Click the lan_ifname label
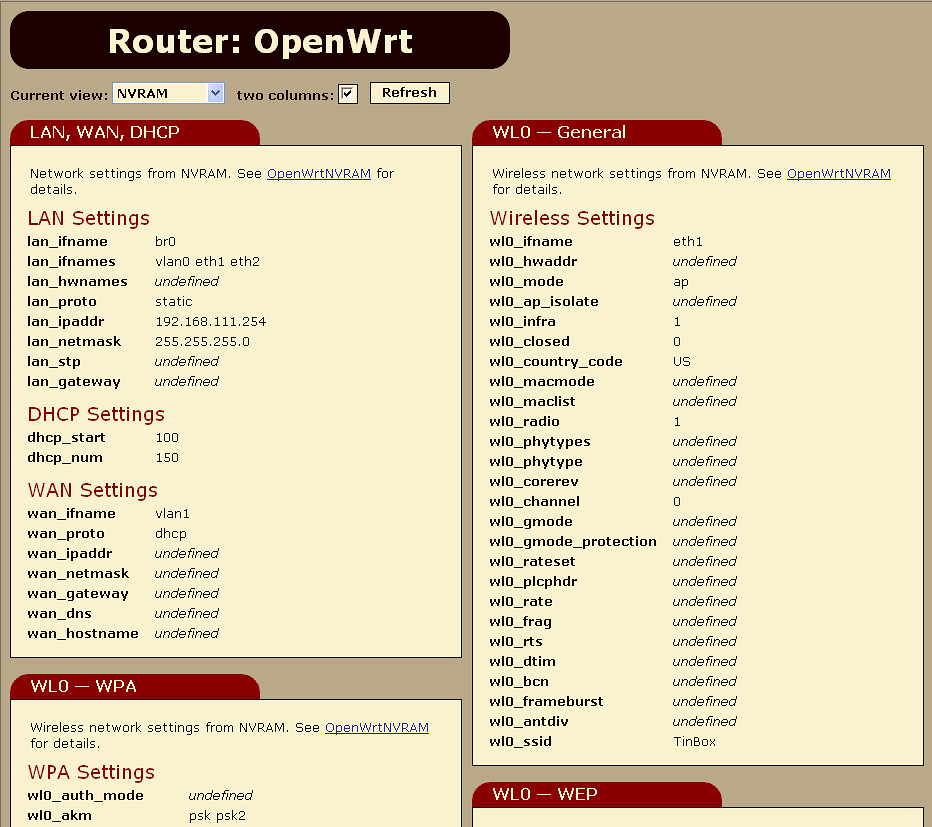The height and width of the screenshot is (827, 932). coord(67,242)
